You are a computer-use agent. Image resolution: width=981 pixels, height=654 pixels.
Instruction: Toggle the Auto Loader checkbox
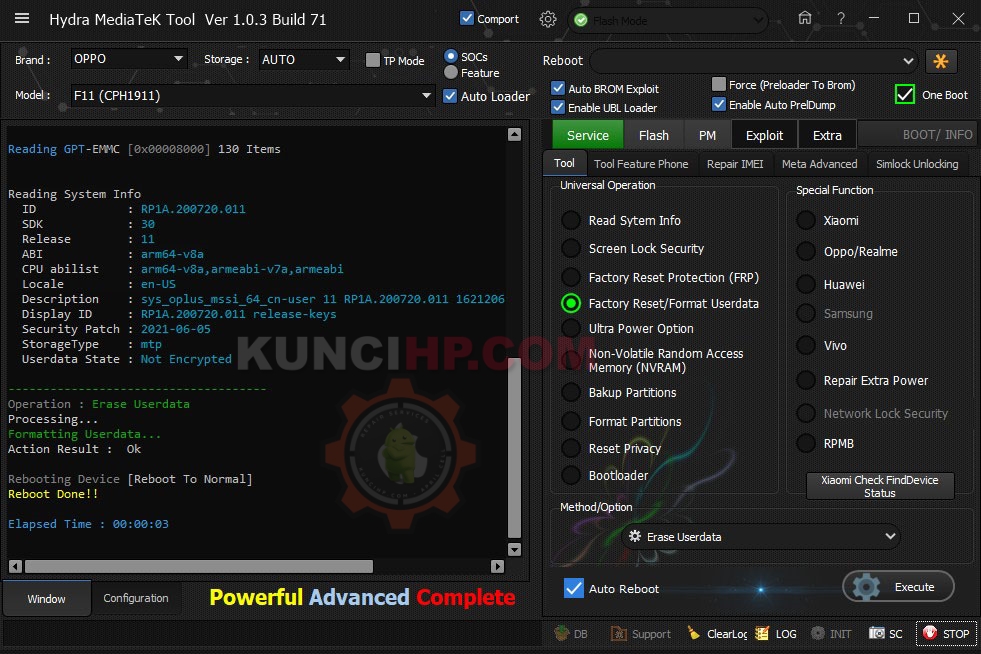(450, 96)
